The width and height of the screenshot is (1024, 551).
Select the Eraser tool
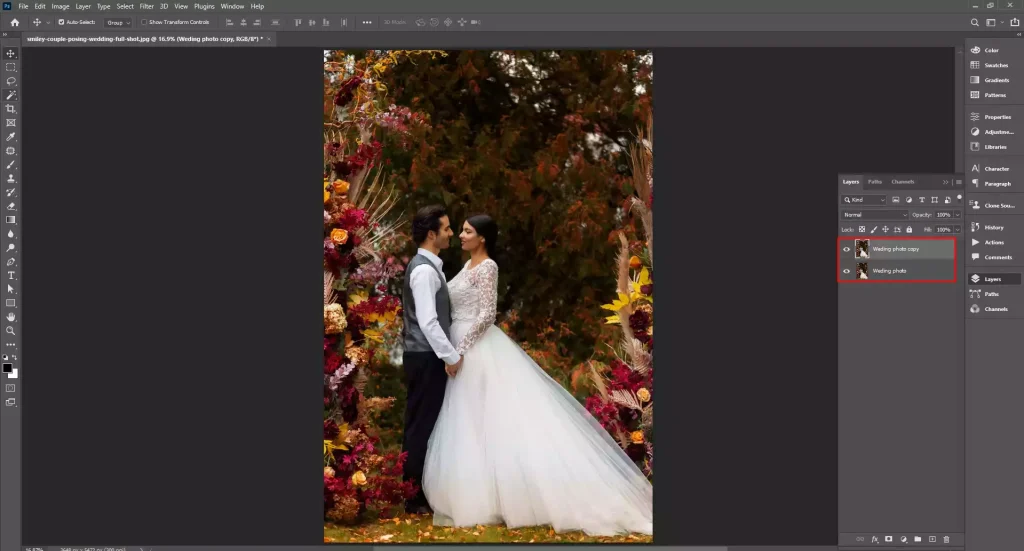tap(10, 206)
